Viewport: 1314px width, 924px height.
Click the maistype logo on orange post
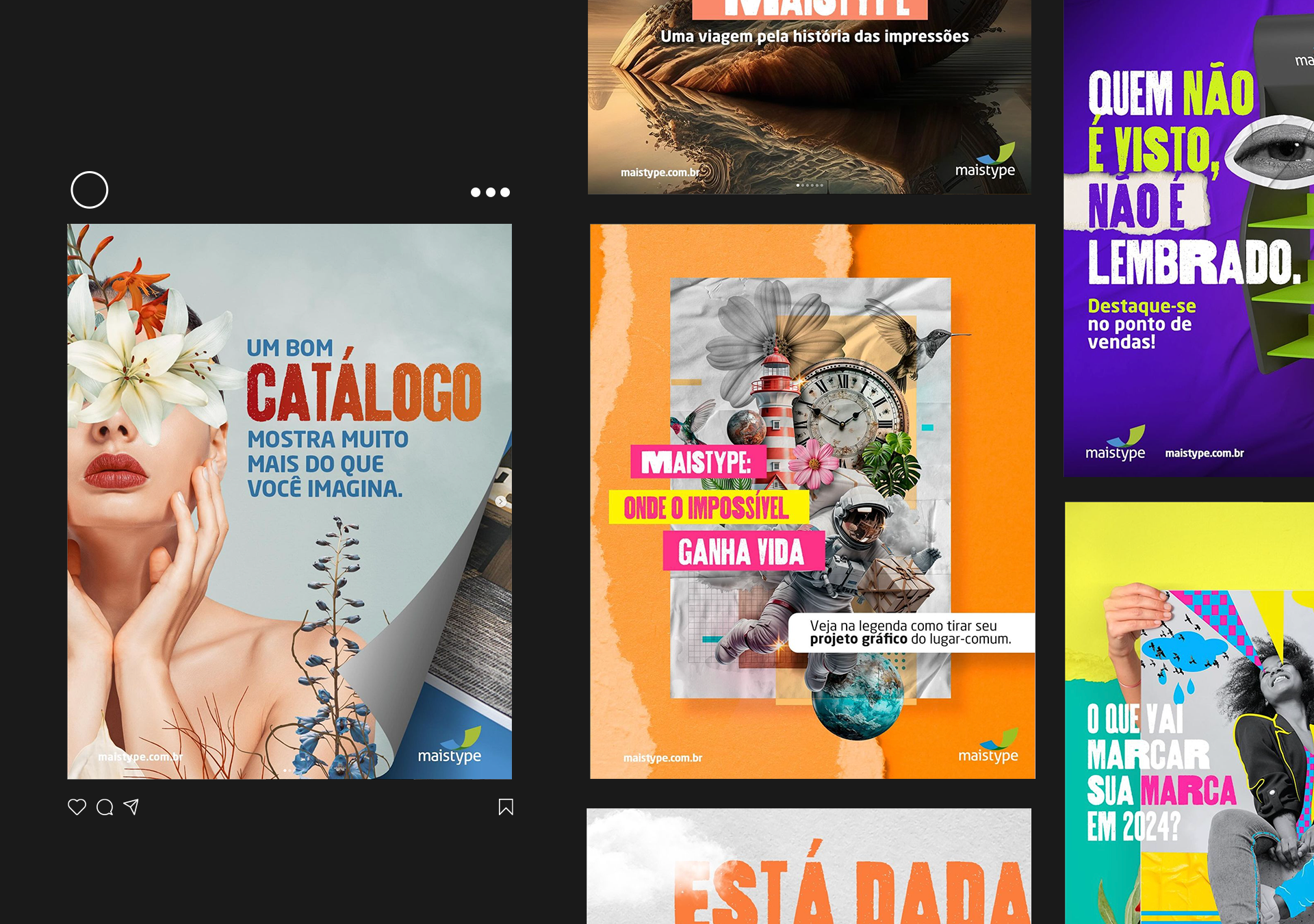(988, 746)
